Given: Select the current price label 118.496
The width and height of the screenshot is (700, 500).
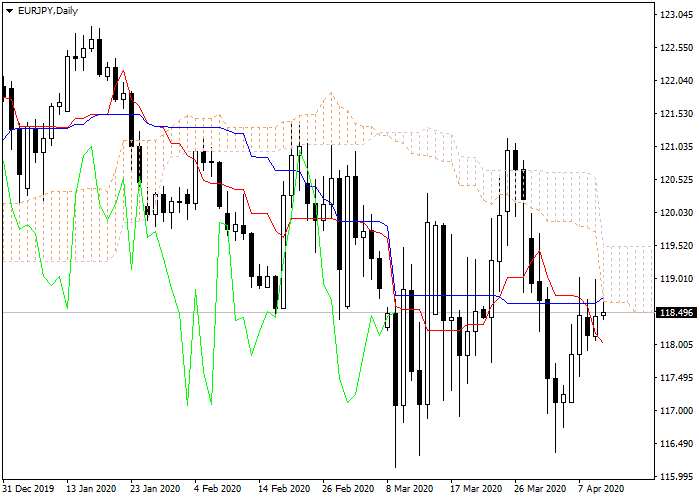Looking at the screenshot, I should coord(677,312).
